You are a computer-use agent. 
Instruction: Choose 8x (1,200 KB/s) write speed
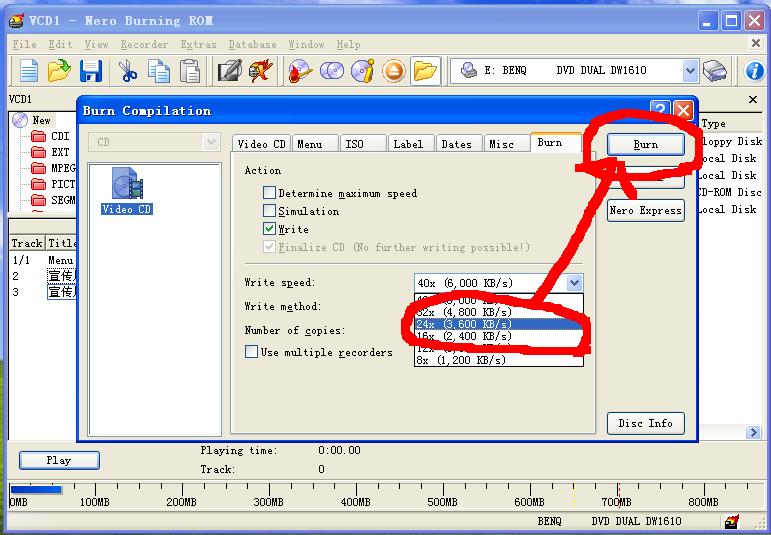coord(499,360)
